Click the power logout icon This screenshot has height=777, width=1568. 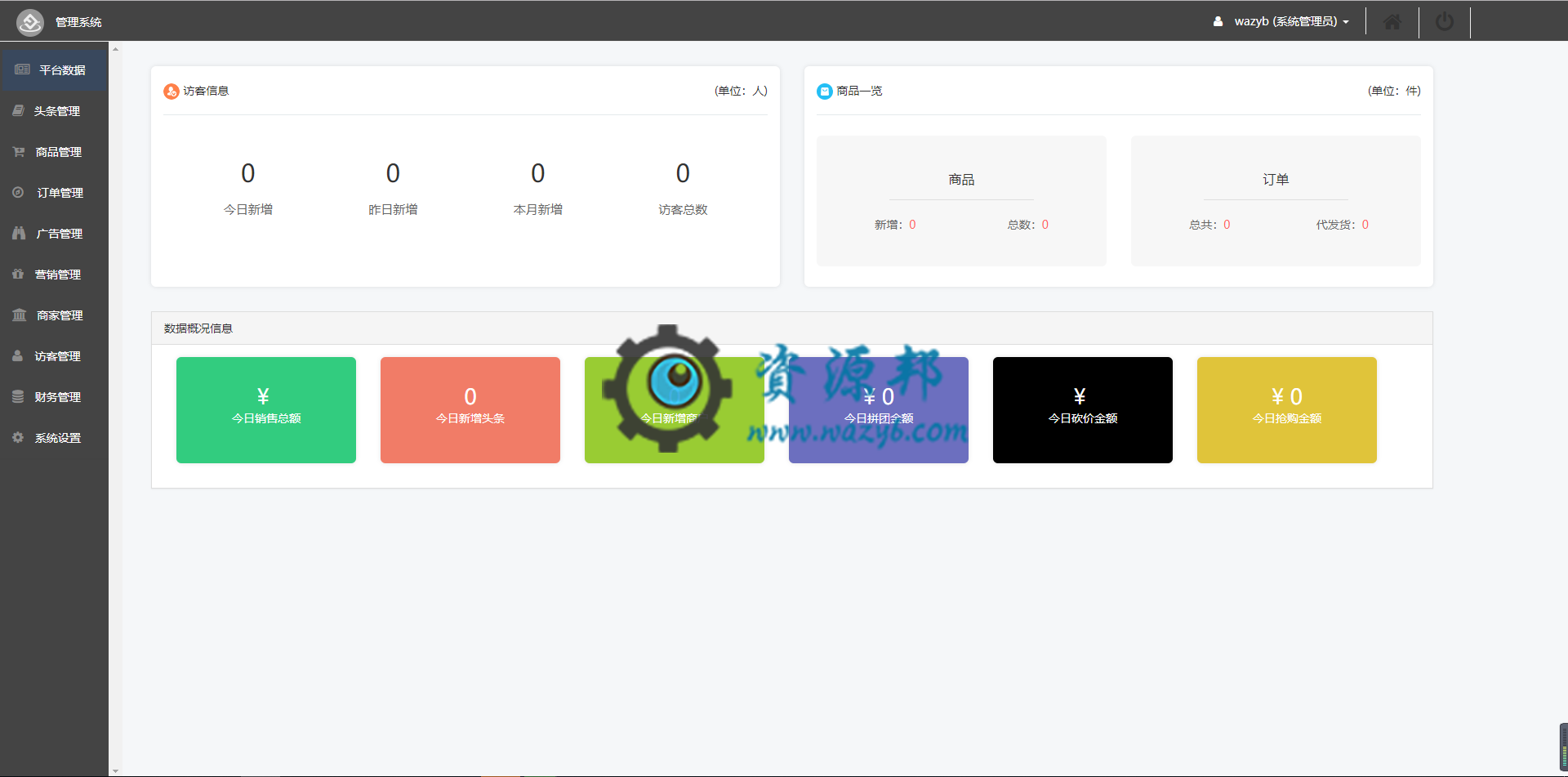coord(1445,22)
